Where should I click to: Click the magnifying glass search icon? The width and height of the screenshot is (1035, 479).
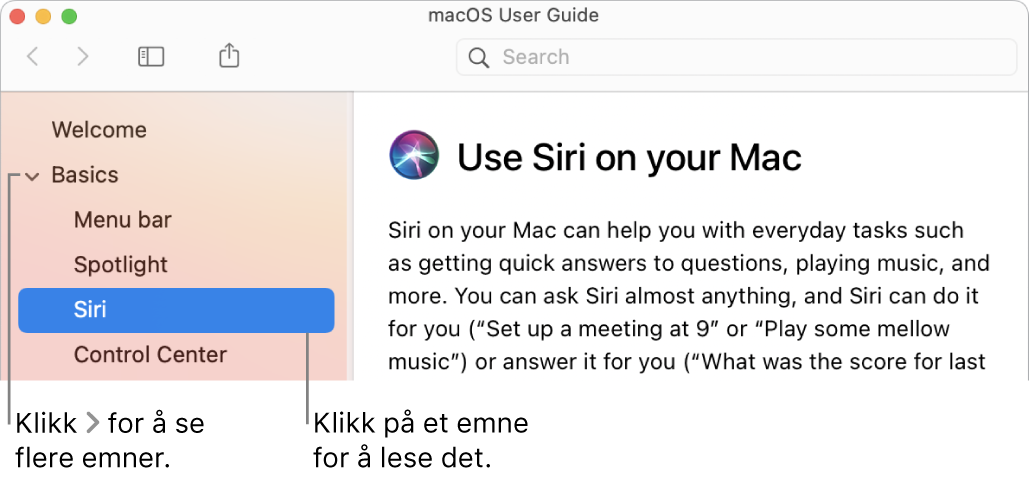[x=479, y=57]
